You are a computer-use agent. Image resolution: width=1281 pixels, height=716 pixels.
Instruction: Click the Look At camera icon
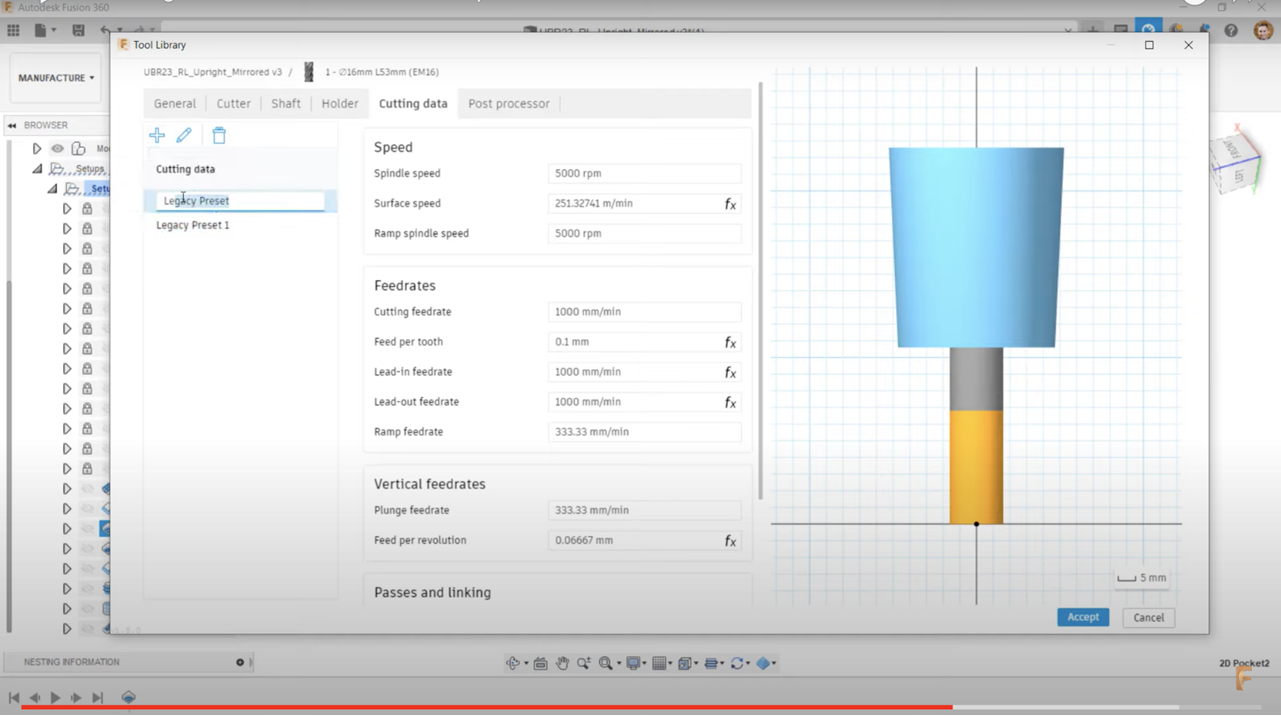540,663
